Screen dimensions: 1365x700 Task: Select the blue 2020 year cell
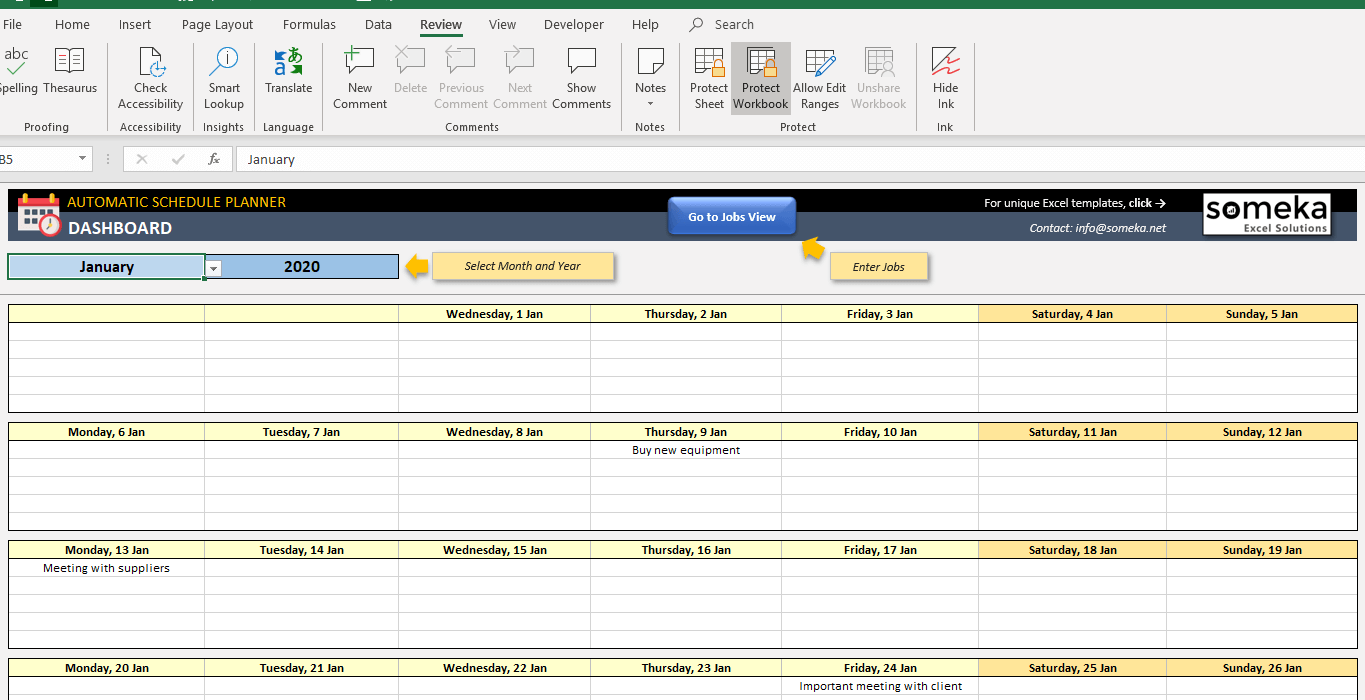301,266
